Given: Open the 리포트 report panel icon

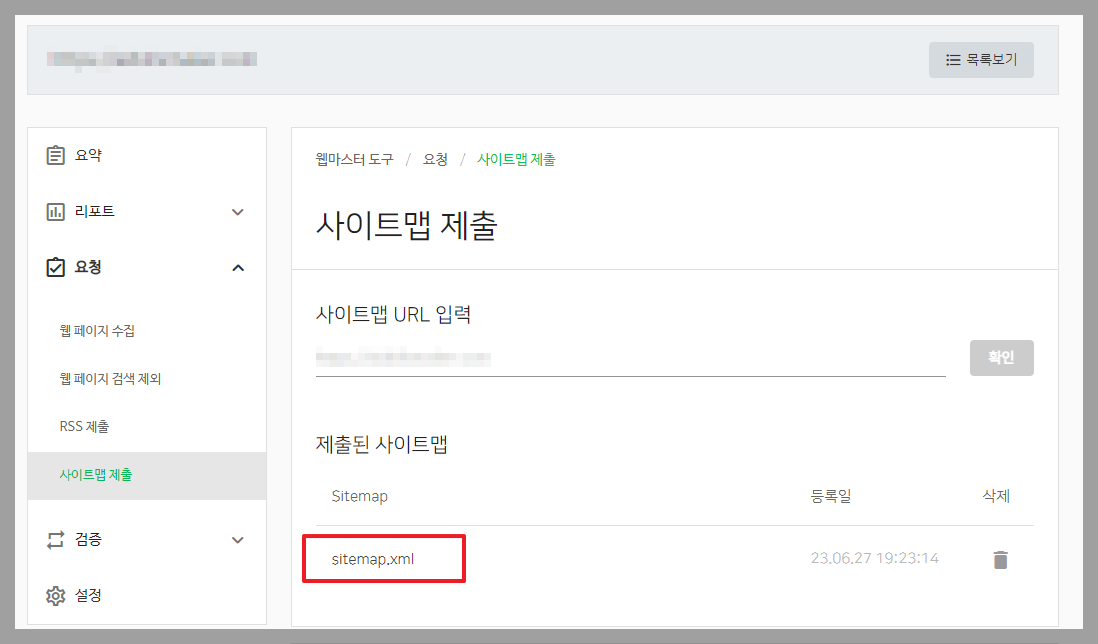Looking at the screenshot, I should 56,211.
